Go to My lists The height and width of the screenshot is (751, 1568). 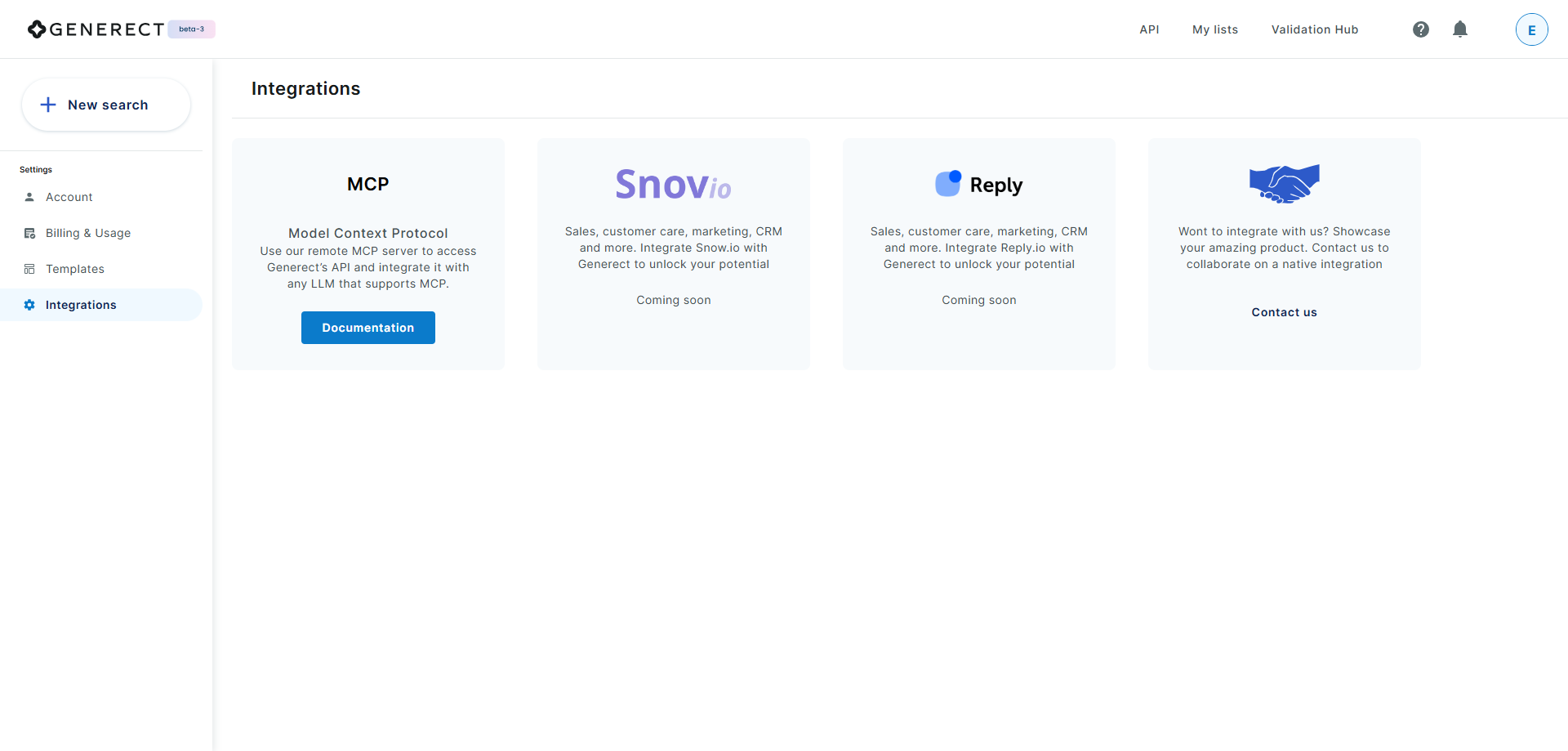click(x=1215, y=29)
